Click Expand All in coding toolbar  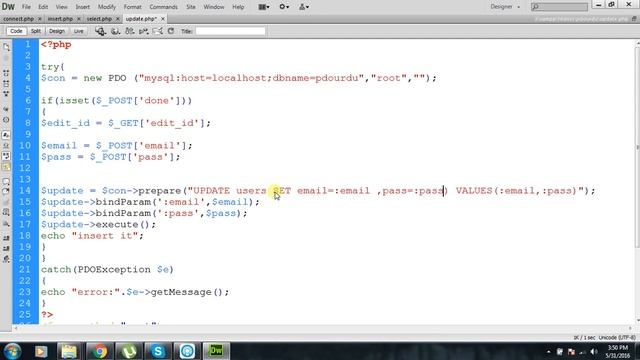click(6, 94)
